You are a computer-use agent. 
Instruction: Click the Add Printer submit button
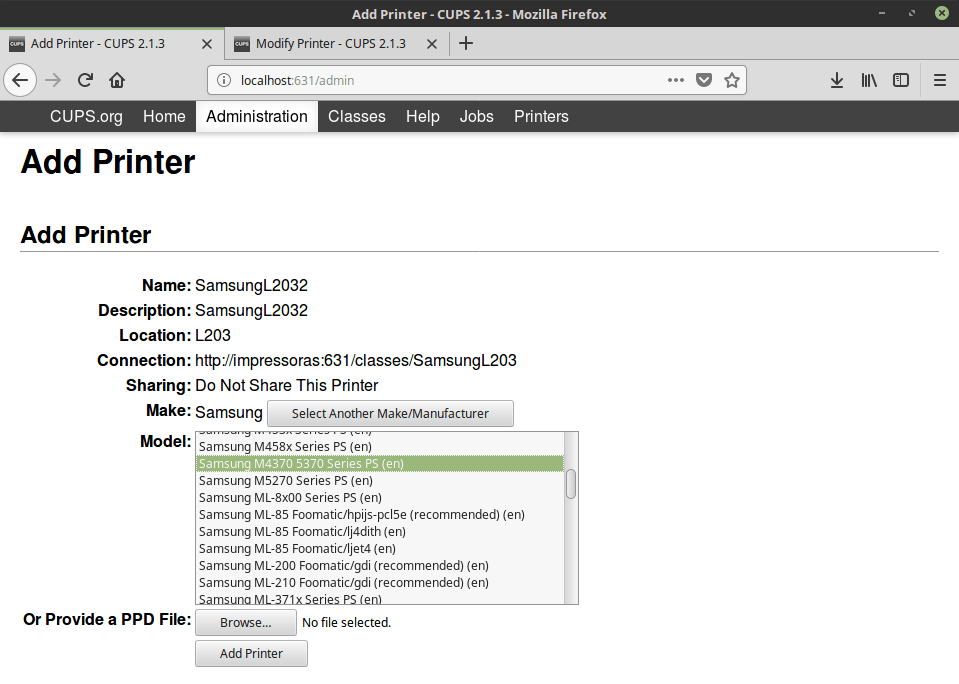click(251, 653)
